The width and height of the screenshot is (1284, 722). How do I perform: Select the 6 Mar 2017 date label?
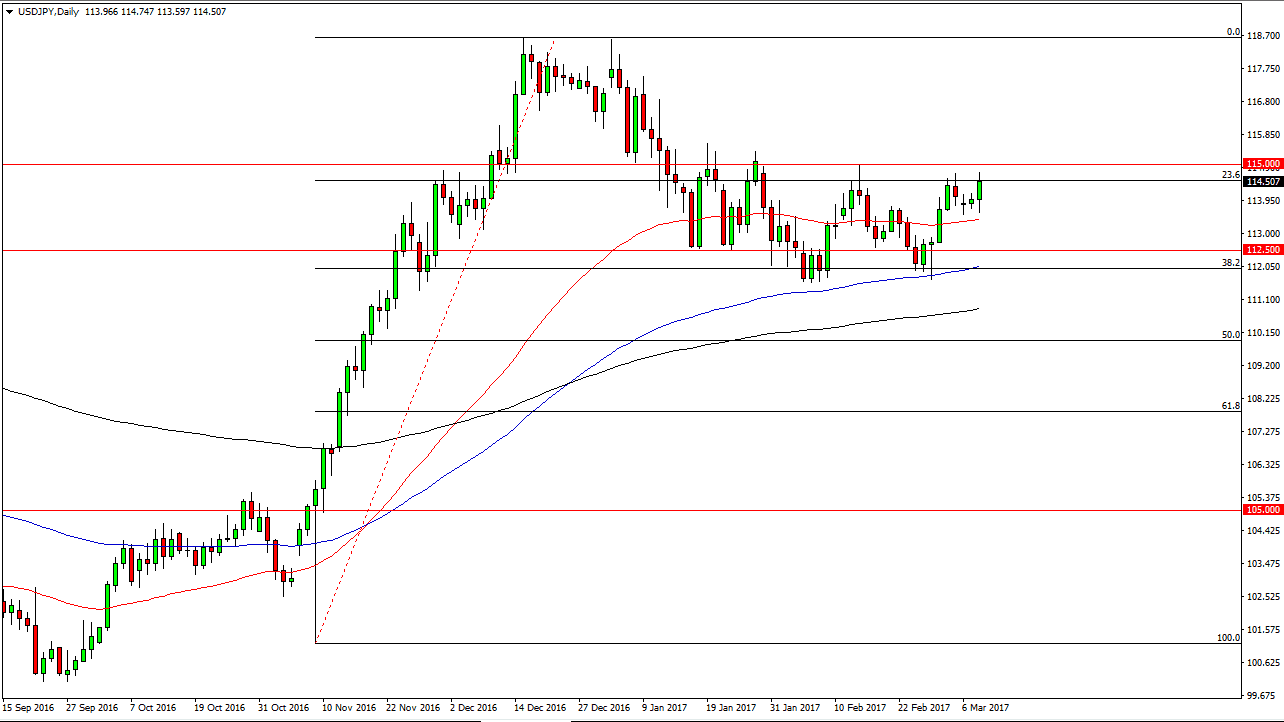click(x=986, y=708)
